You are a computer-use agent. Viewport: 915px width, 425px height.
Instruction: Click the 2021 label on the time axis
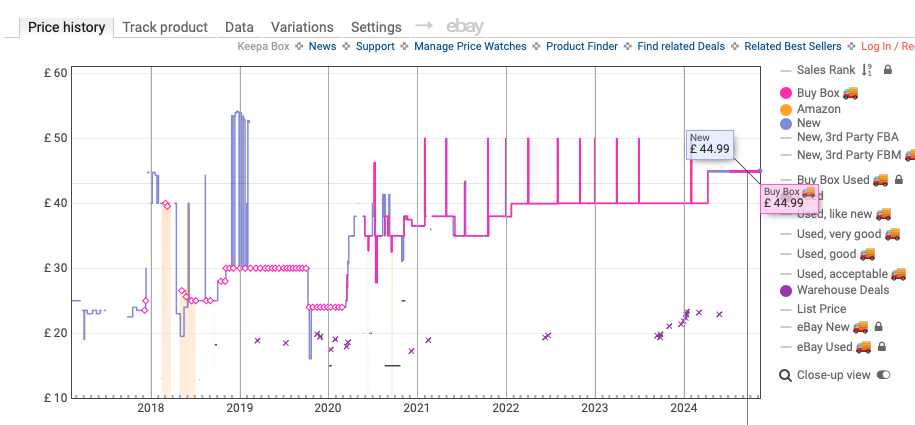416,408
